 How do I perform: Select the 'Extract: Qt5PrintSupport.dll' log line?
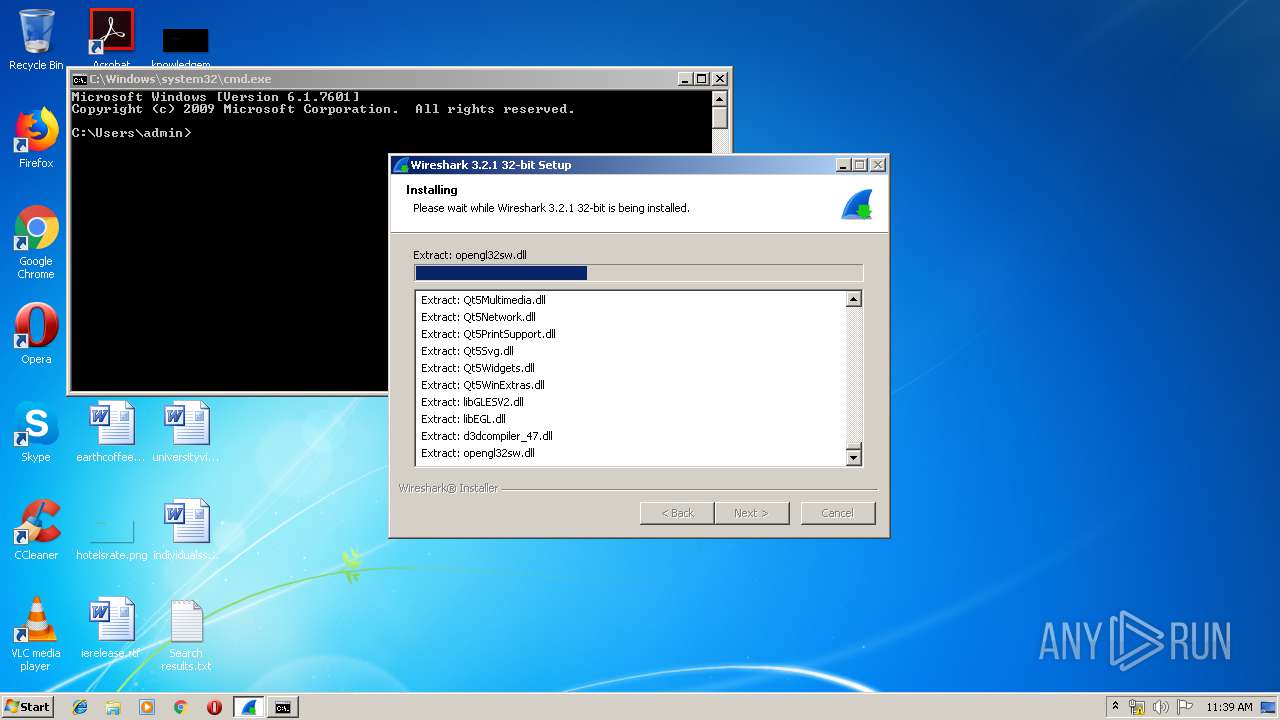pyautogui.click(x=488, y=334)
